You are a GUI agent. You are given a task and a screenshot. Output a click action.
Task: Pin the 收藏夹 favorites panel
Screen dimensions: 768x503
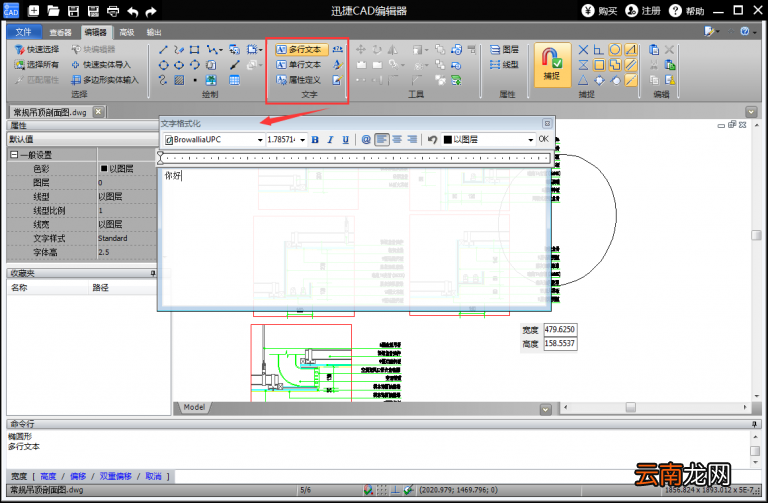click(153, 273)
